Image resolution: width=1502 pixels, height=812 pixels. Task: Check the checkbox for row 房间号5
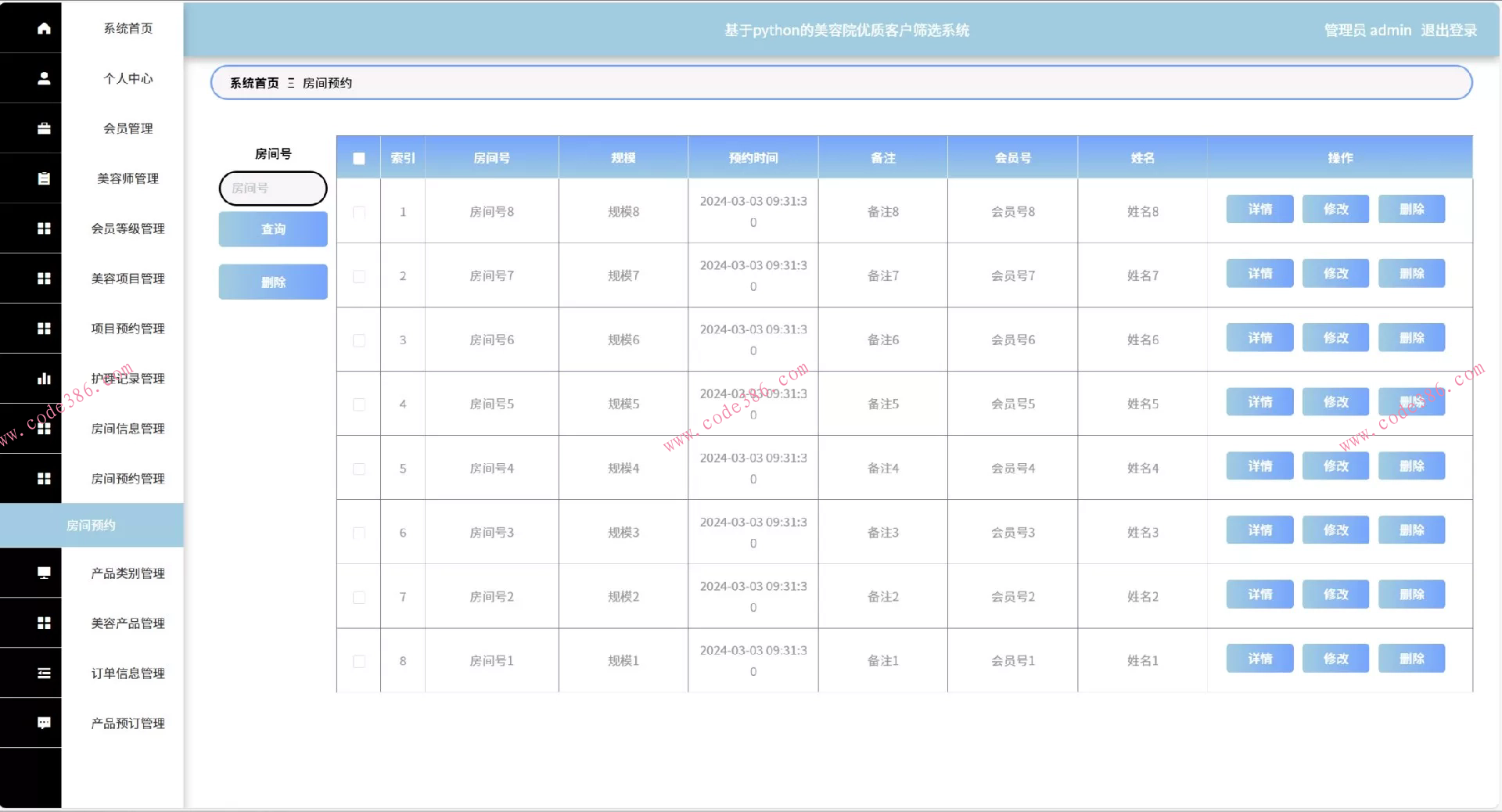coord(359,404)
